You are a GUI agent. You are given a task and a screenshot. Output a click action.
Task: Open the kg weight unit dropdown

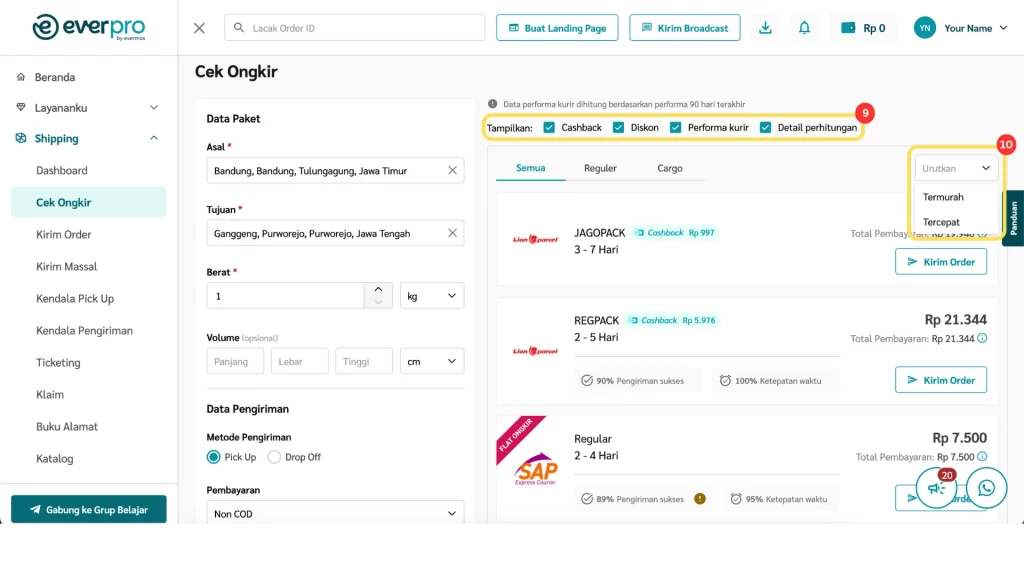pos(432,296)
